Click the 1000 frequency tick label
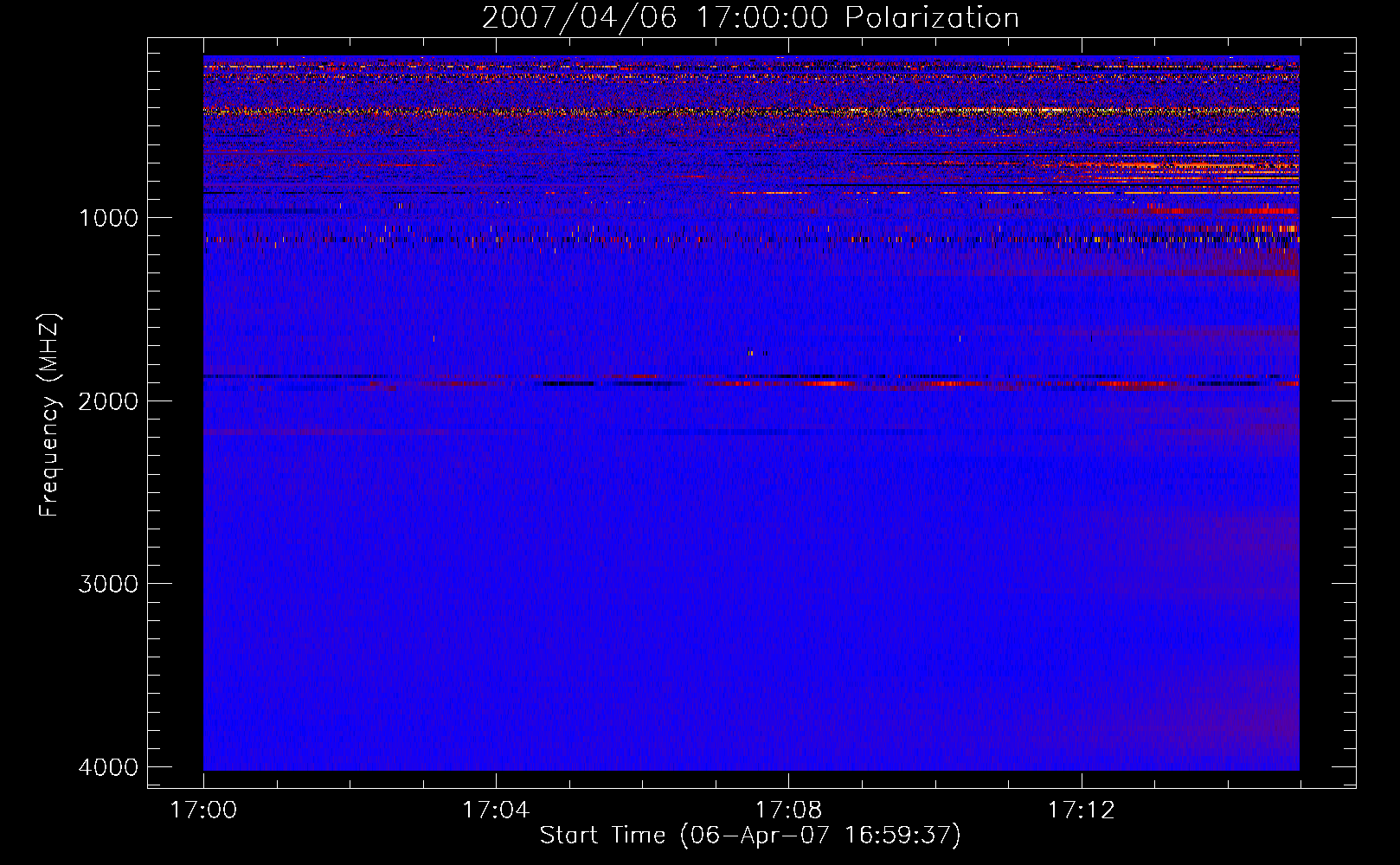This screenshot has height=865, width=1400. [x=109, y=217]
